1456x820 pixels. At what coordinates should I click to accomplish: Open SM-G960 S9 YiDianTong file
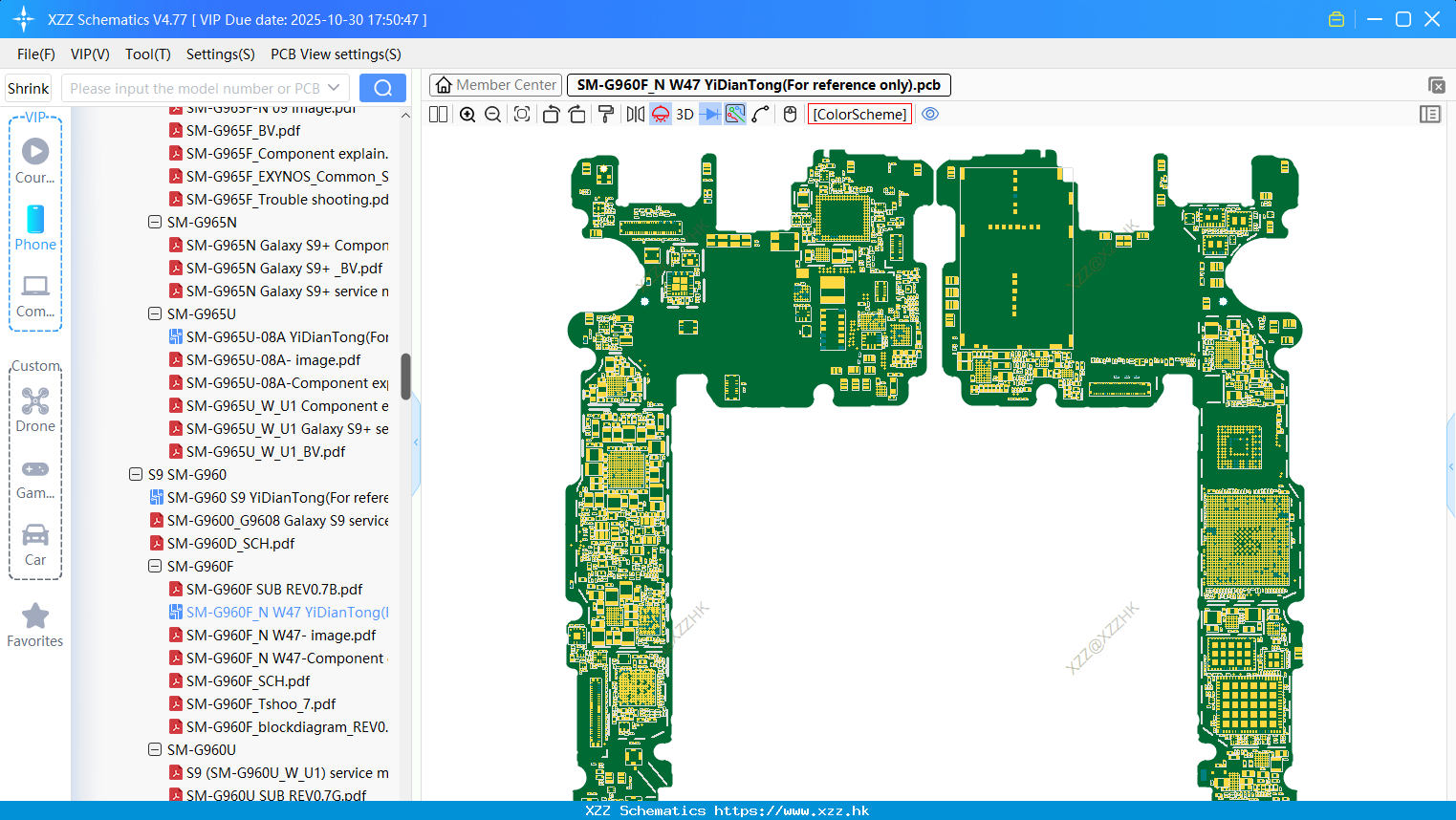277,497
